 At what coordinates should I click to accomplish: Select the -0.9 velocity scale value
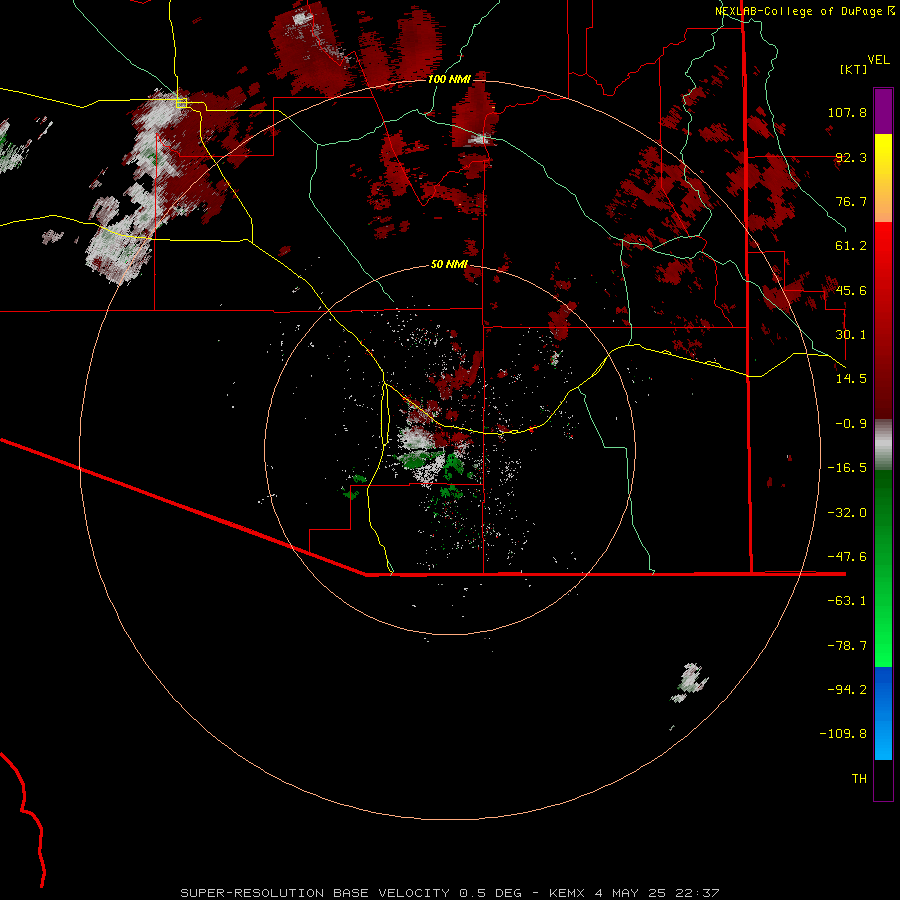(851, 424)
